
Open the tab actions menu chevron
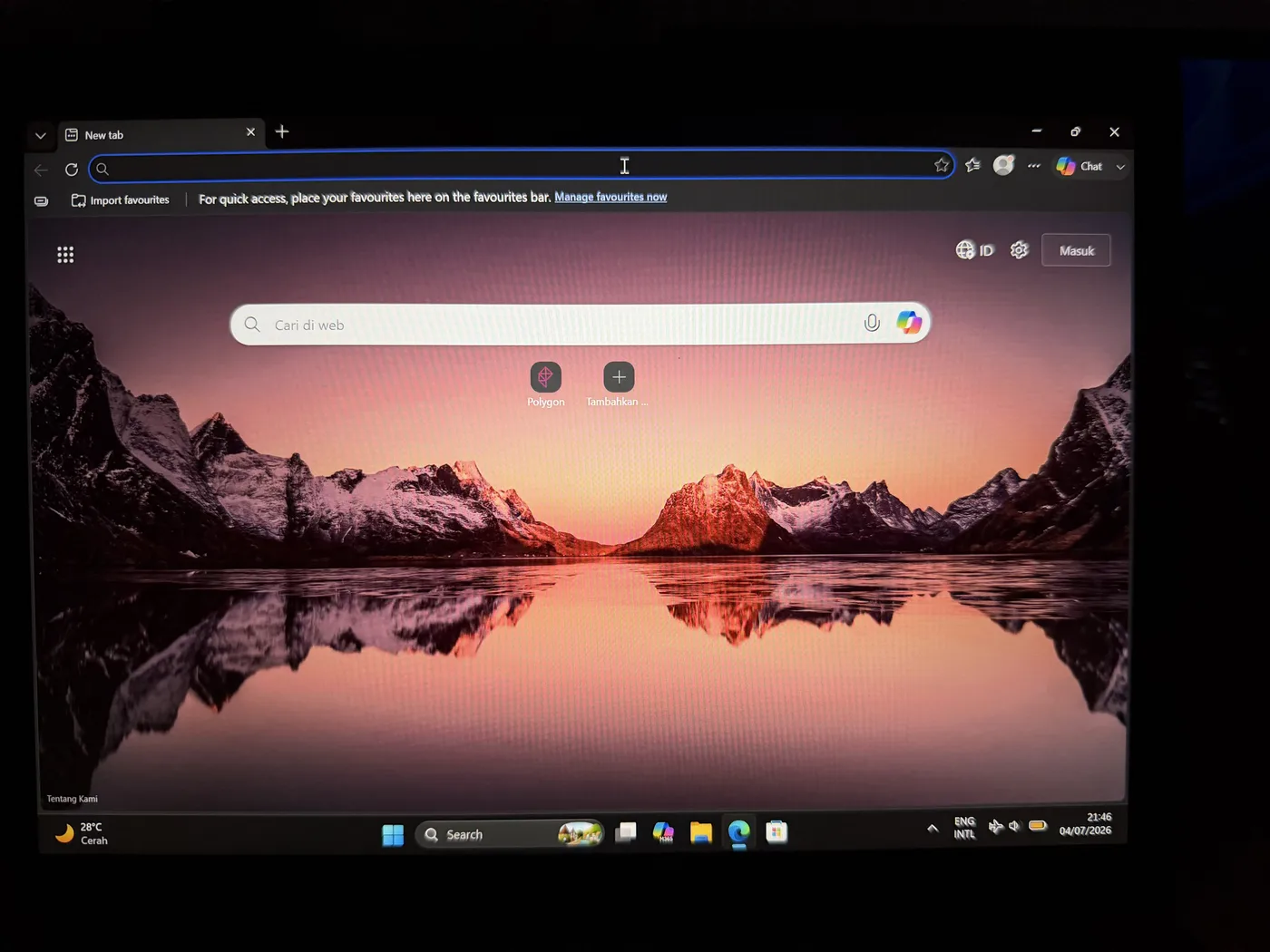(x=40, y=136)
